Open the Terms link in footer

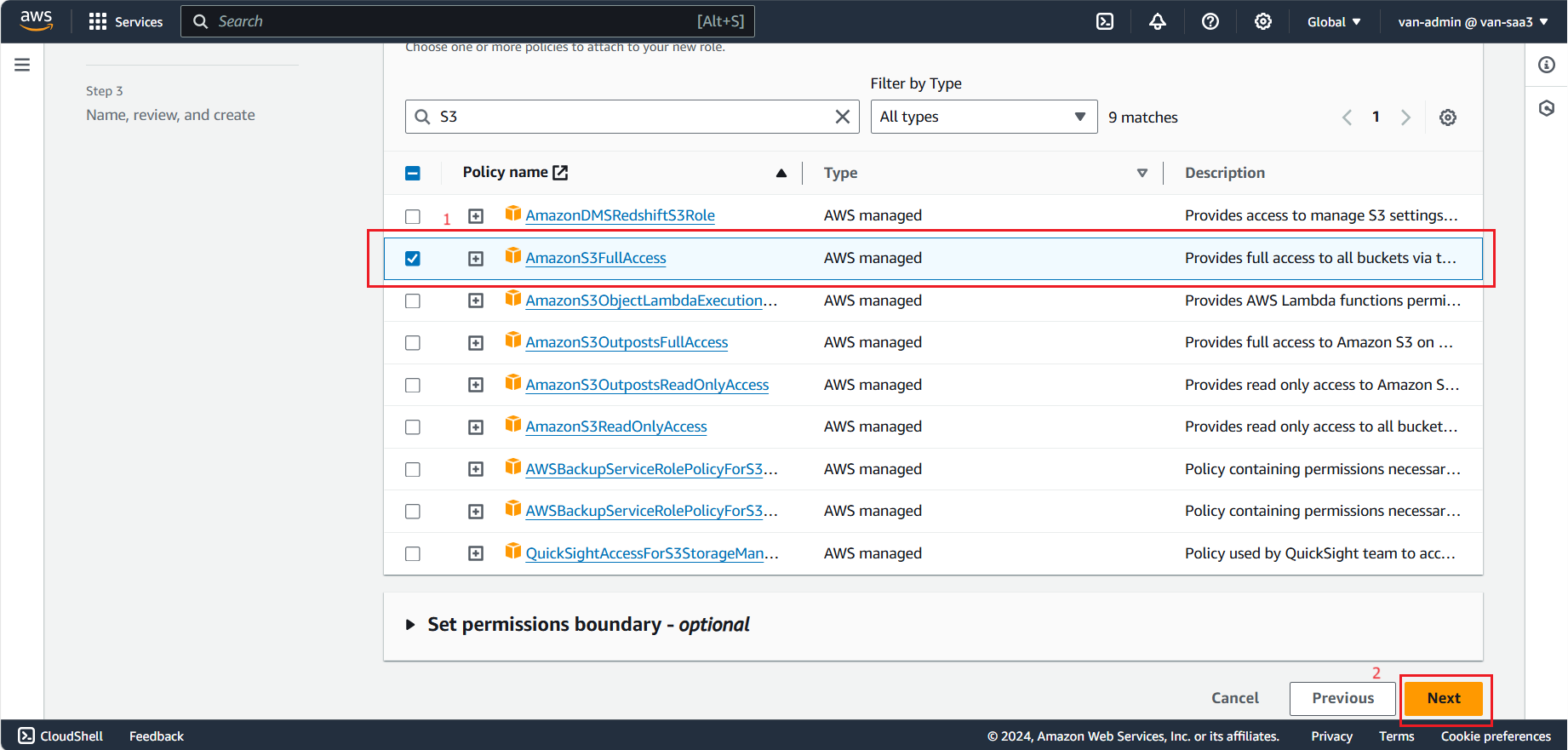point(1397,736)
